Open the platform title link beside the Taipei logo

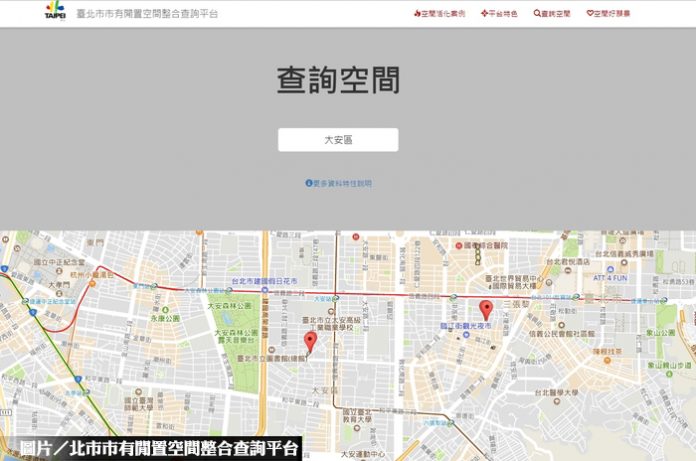[x=147, y=14]
